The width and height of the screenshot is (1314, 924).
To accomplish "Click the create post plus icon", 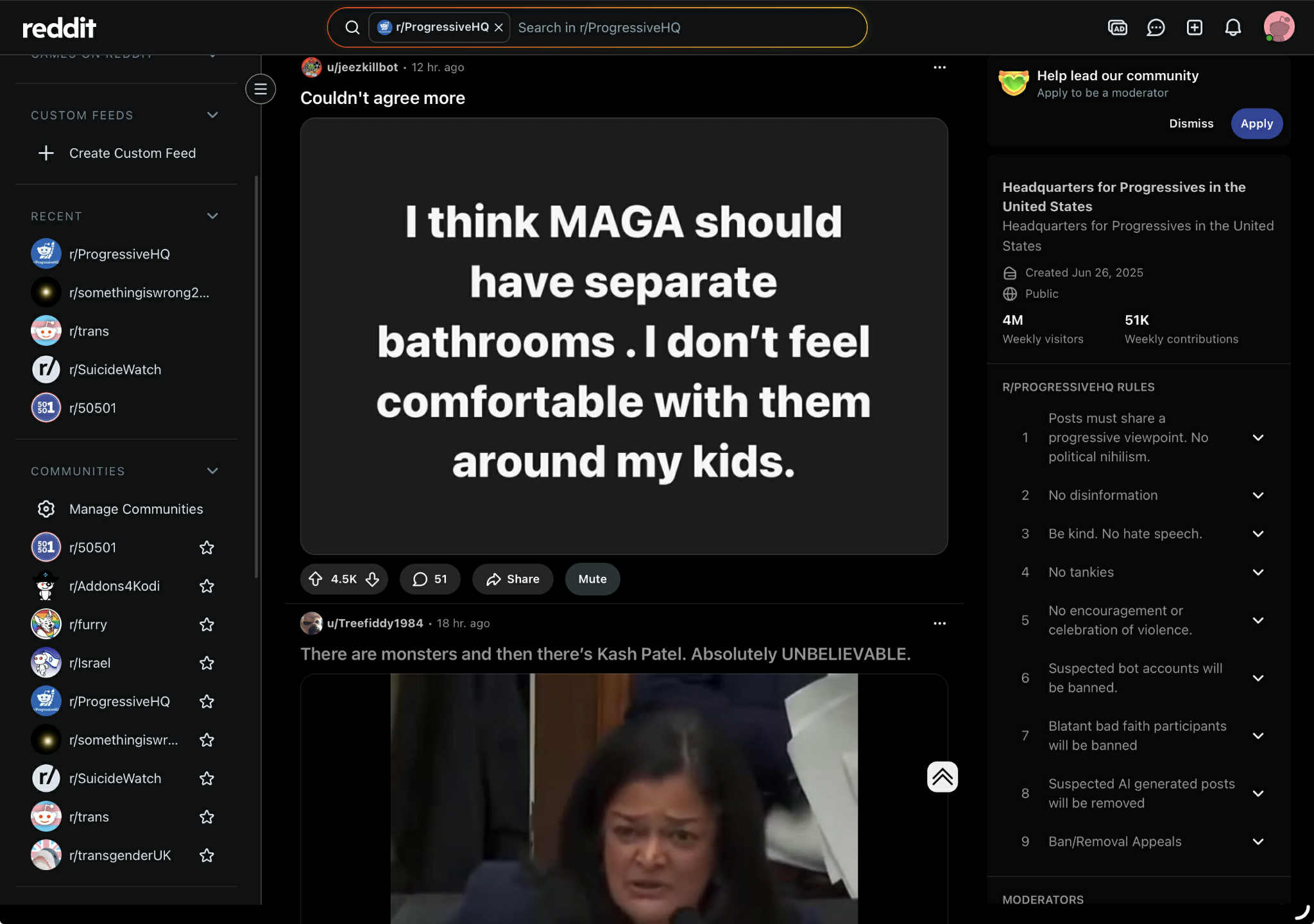I will [1194, 28].
